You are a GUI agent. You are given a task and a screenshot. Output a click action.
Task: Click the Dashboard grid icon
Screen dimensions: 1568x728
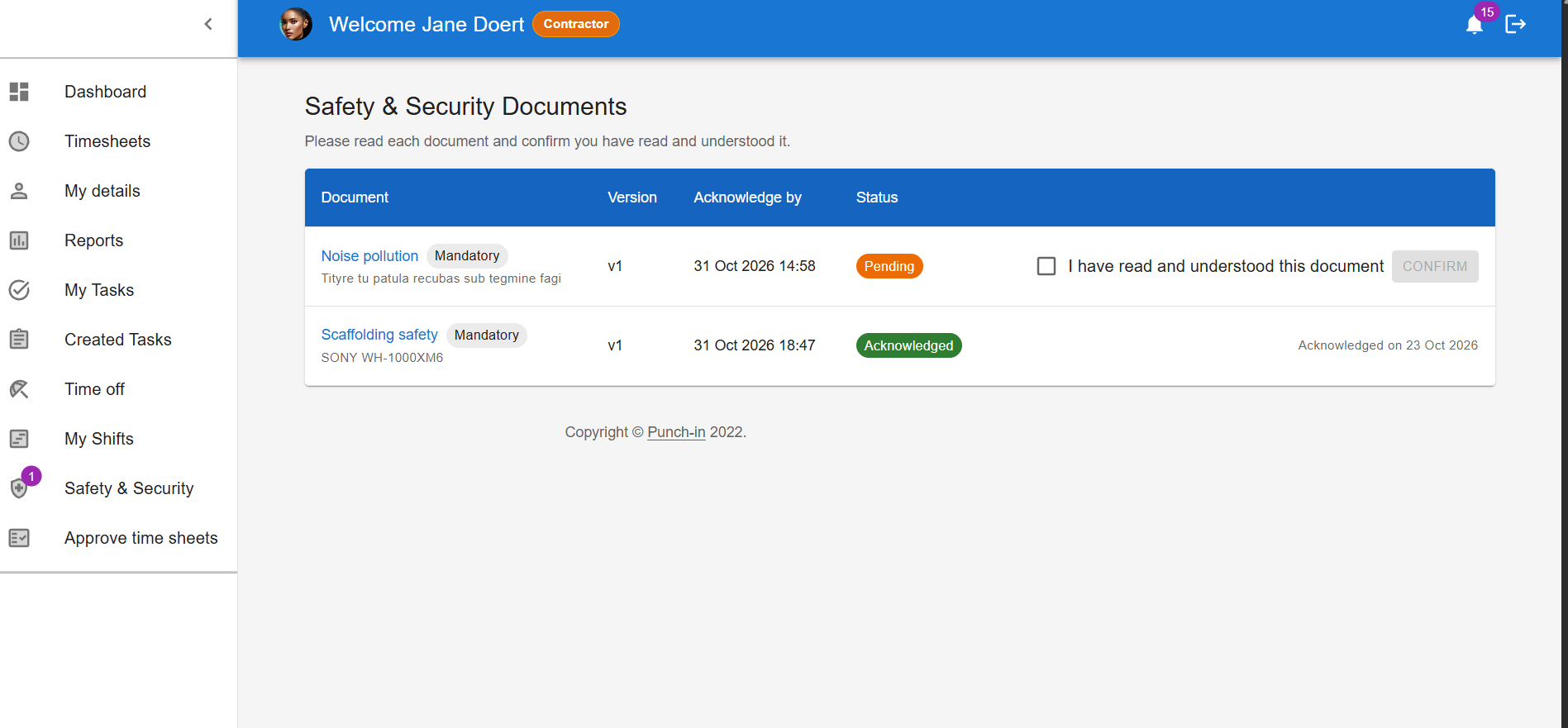point(19,92)
